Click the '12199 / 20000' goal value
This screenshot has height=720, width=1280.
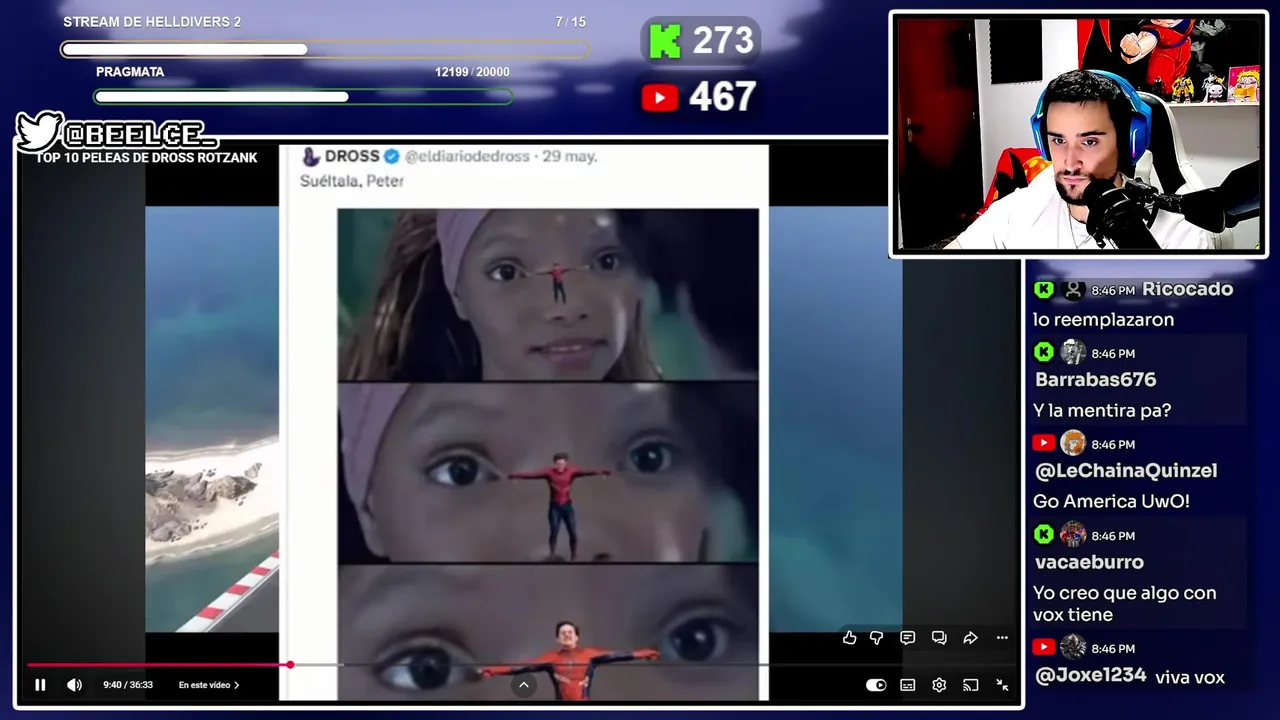[472, 72]
